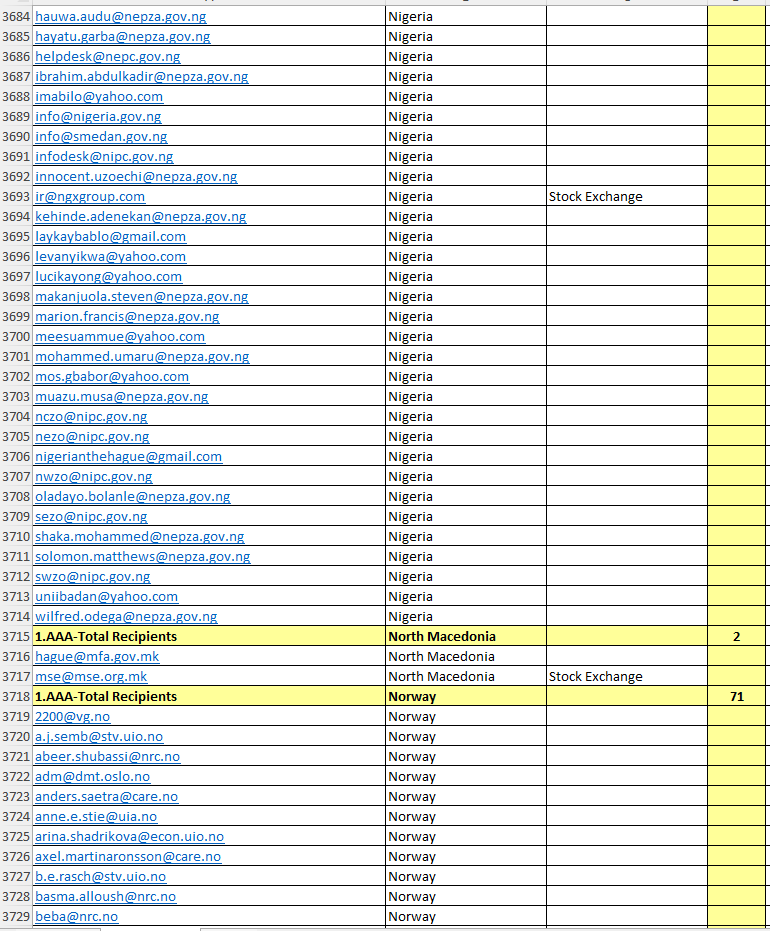Select Stock Exchange cell in row 3717
The height and width of the screenshot is (931, 770).
[x=626, y=676]
